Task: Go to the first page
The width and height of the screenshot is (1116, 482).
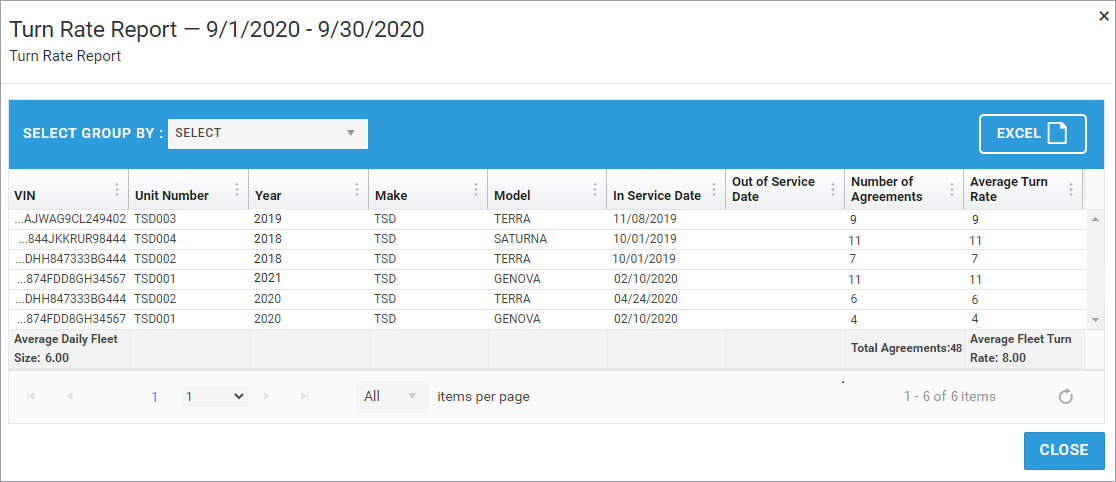Action: (x=31, y=397)
